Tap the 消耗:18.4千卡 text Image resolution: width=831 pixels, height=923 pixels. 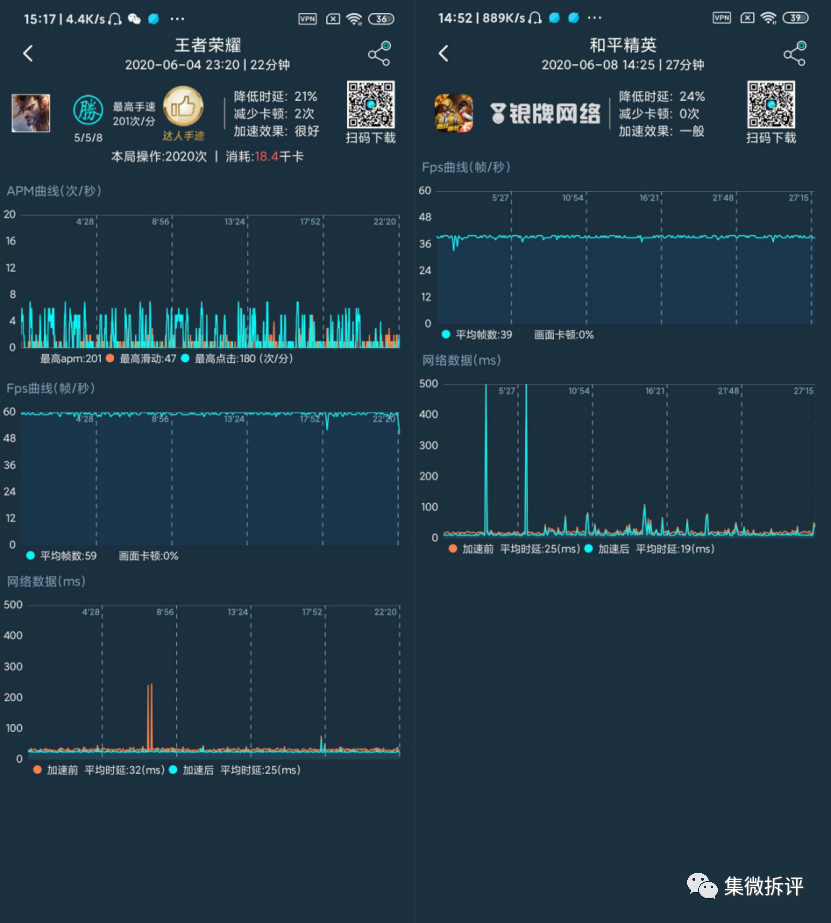click(265, 157)
